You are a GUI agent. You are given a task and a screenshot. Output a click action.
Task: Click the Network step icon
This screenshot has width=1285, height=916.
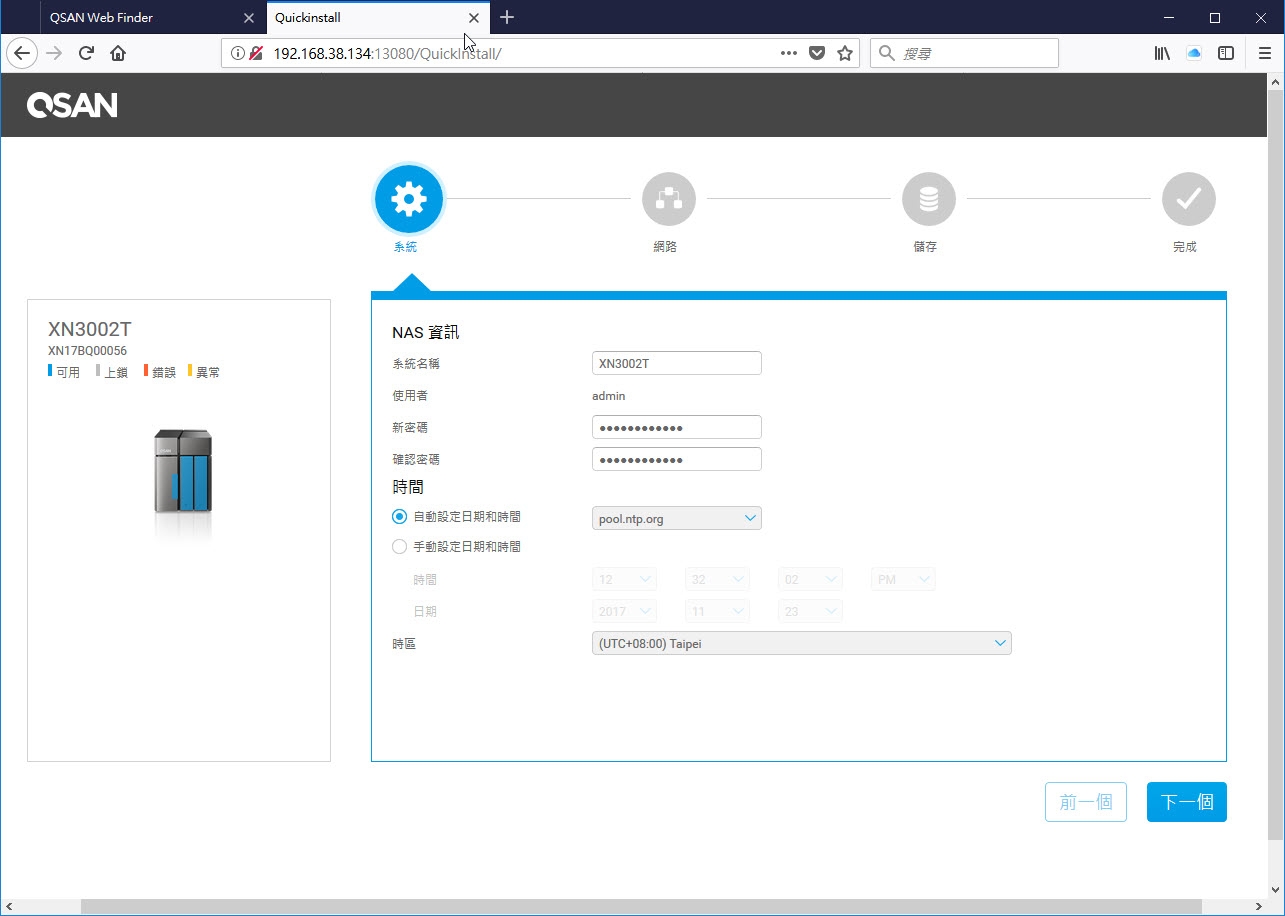(668, 199)
